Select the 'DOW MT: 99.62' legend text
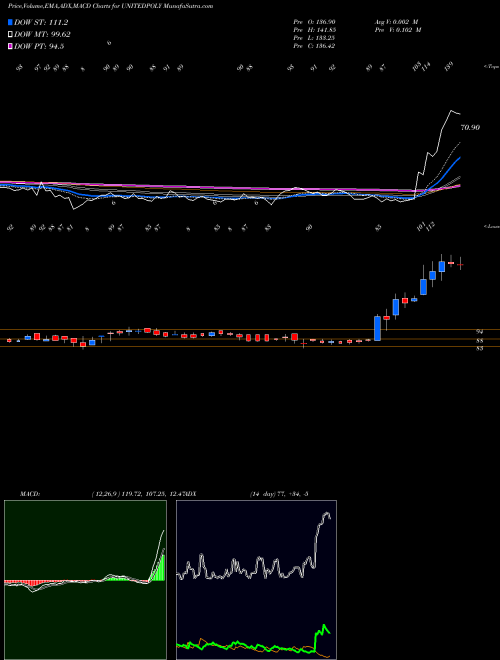 [x=42, y=35]
